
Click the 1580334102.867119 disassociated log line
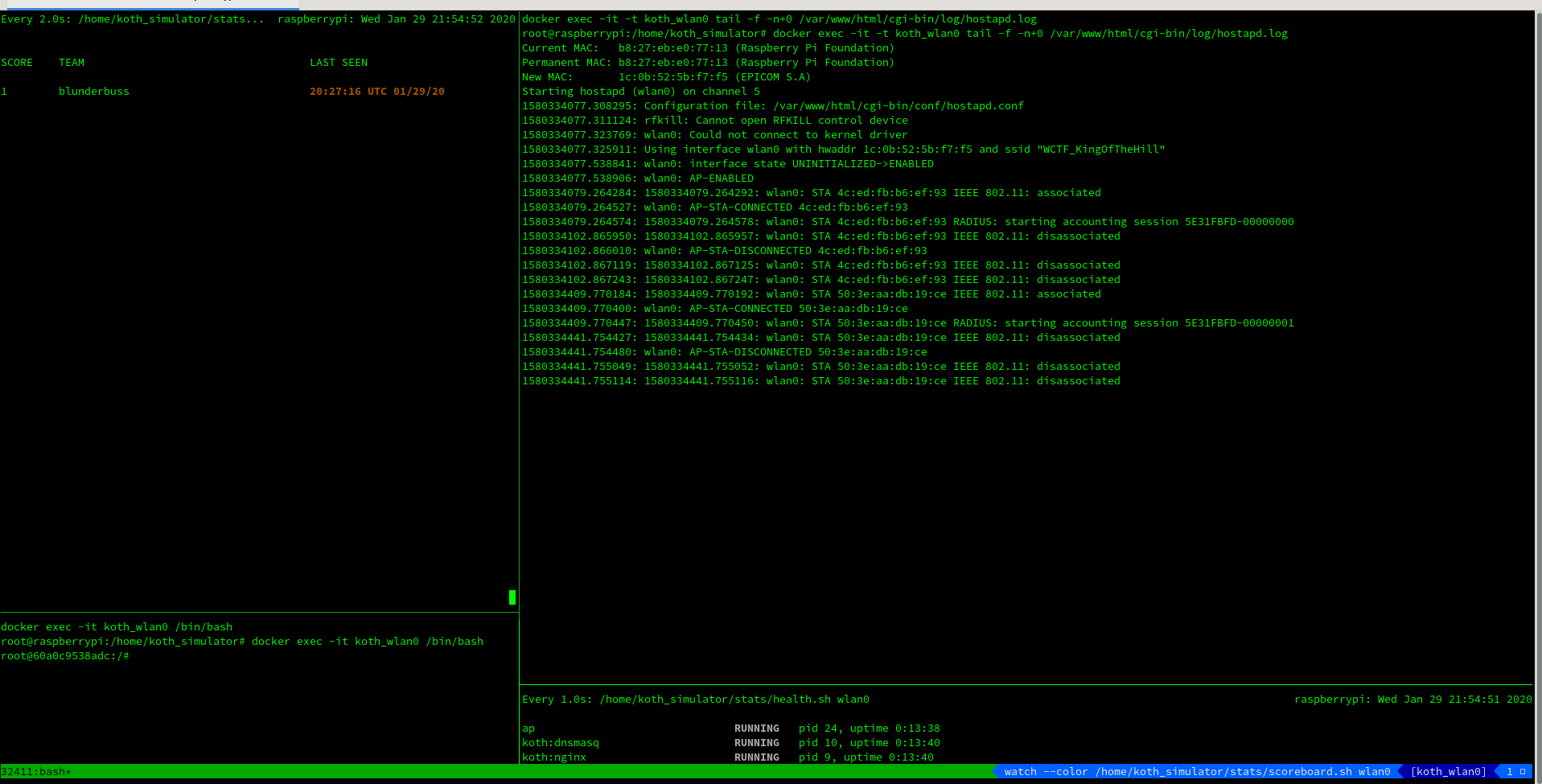821,265
